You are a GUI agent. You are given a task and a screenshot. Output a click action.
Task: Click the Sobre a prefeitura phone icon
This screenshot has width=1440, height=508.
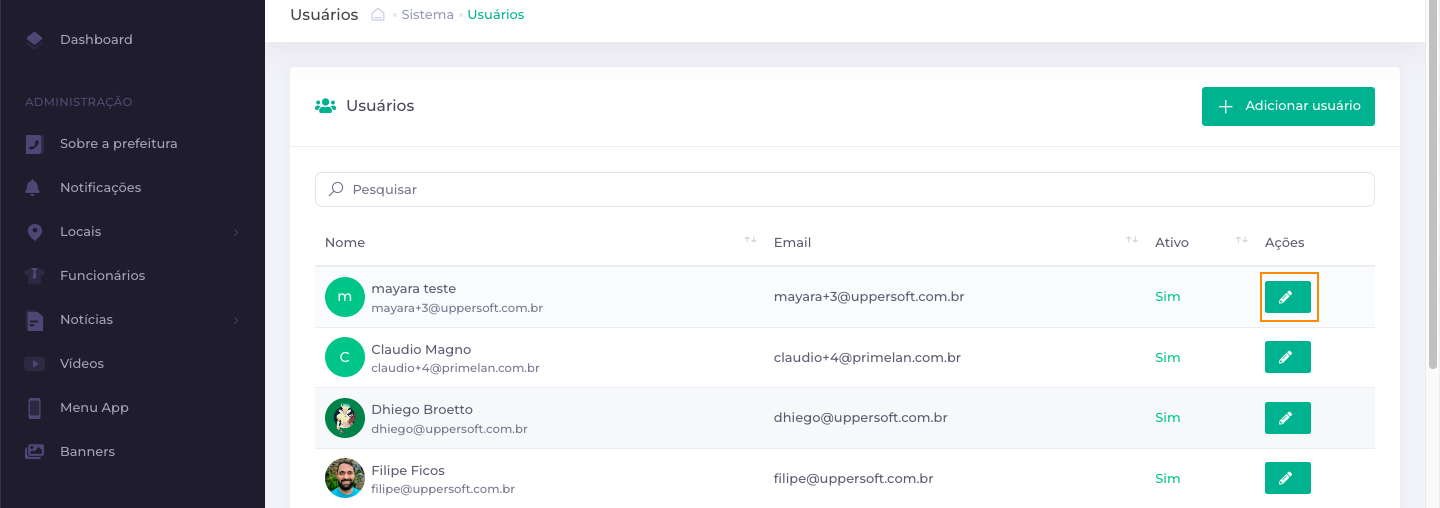tap(34, 143)
